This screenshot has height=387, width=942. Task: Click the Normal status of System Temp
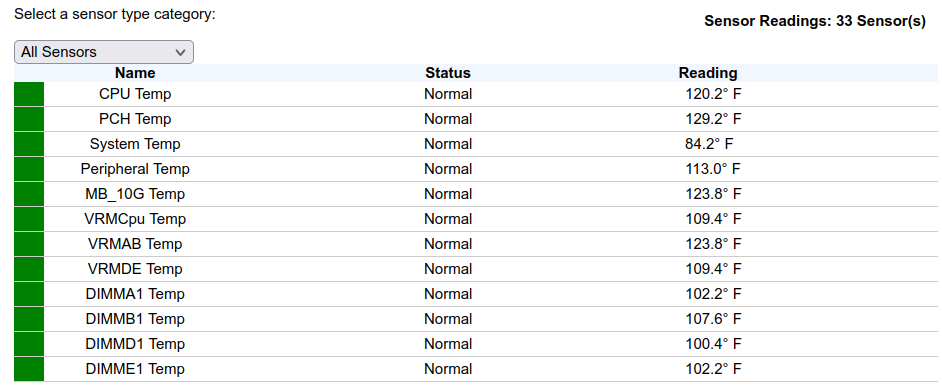coord(448,144)
